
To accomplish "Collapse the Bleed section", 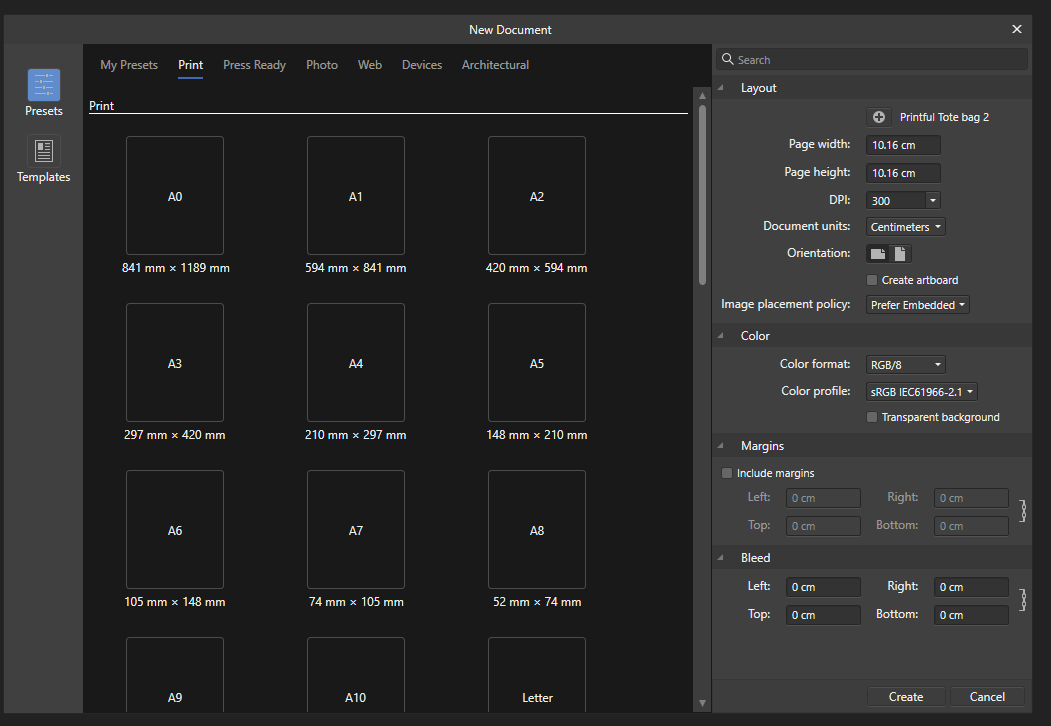I will [721, 558].
